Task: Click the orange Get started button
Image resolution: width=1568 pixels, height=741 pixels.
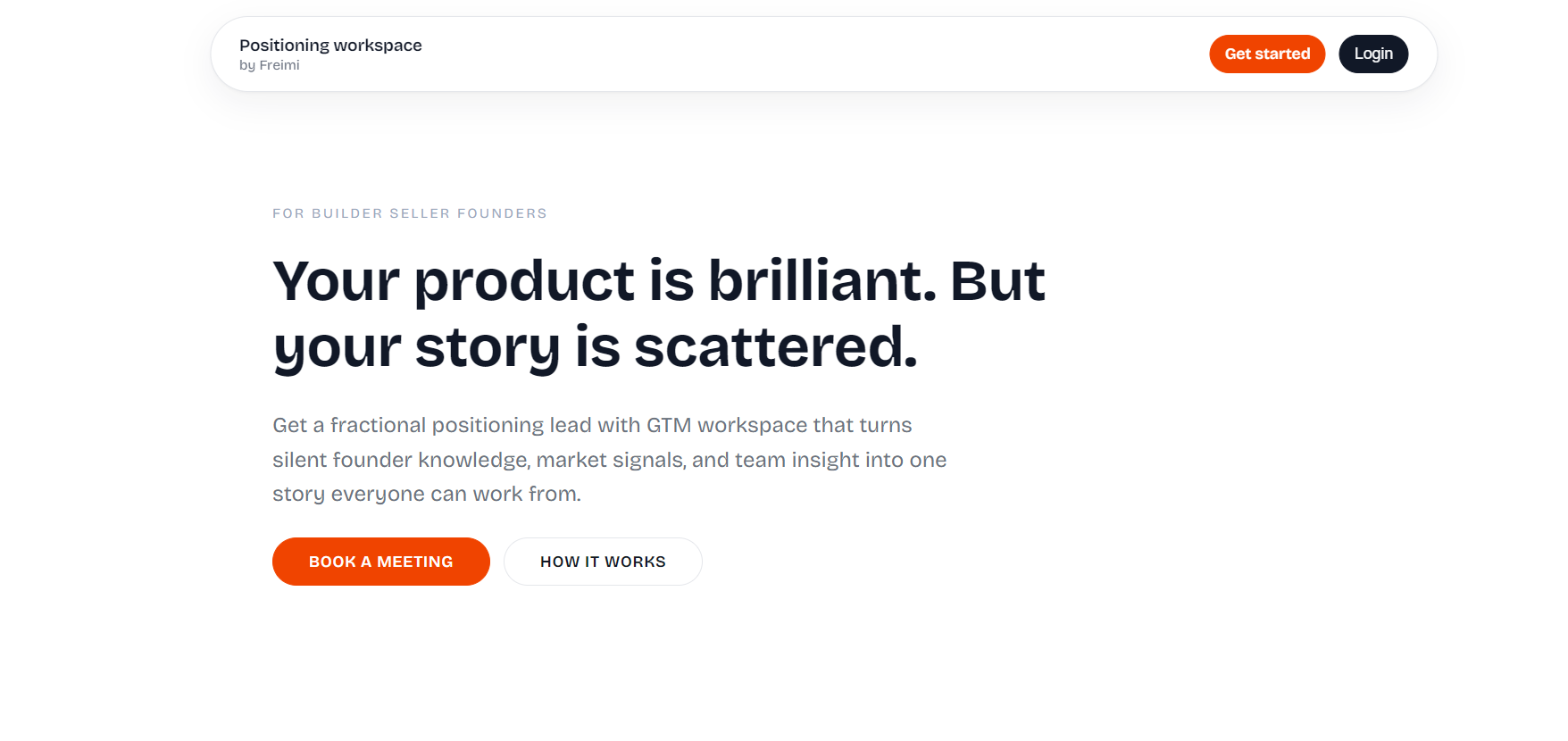Action: (1266, 54)
